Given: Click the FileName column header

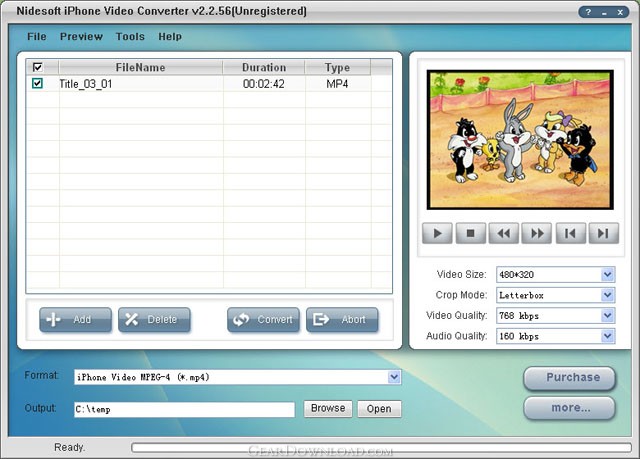Looking at the screenshot, I should (141, 67).
